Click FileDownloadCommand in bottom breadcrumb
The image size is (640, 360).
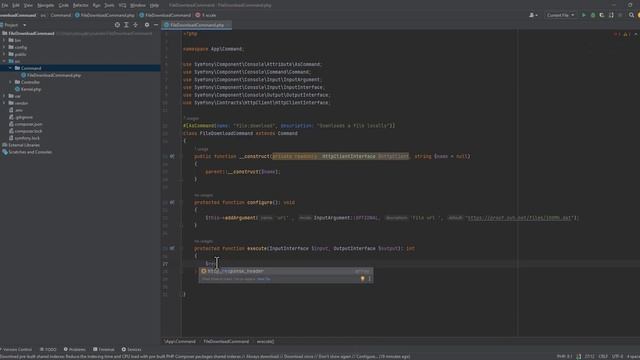pos(226,341)
